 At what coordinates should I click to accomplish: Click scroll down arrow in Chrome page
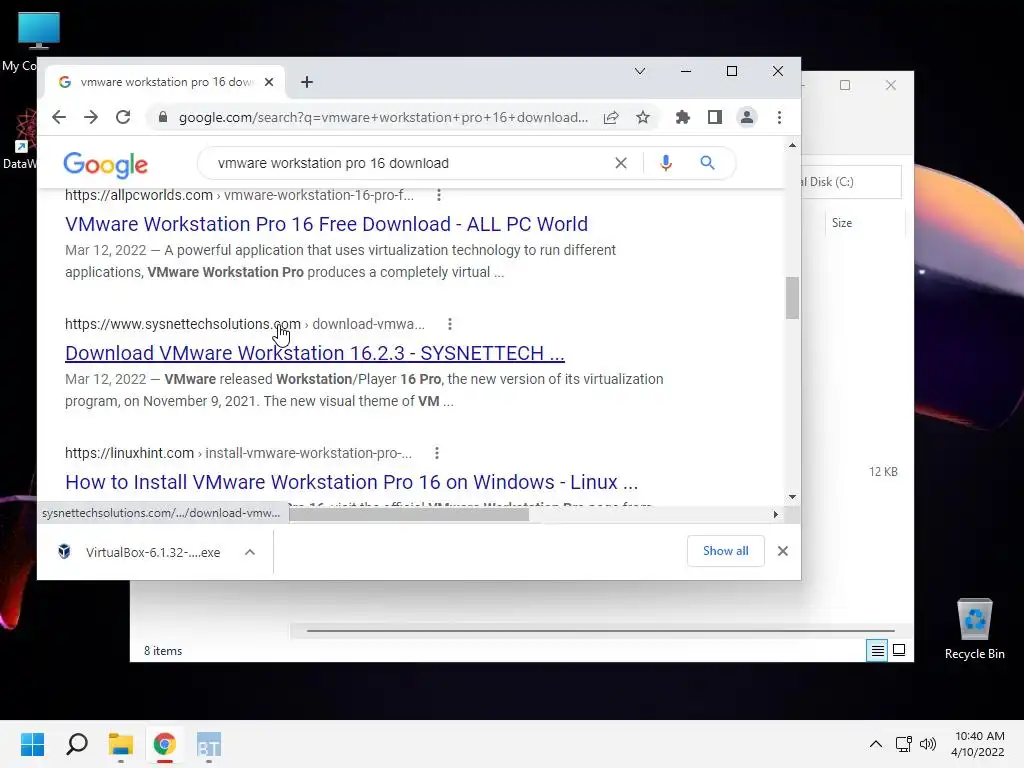(792, 497)
